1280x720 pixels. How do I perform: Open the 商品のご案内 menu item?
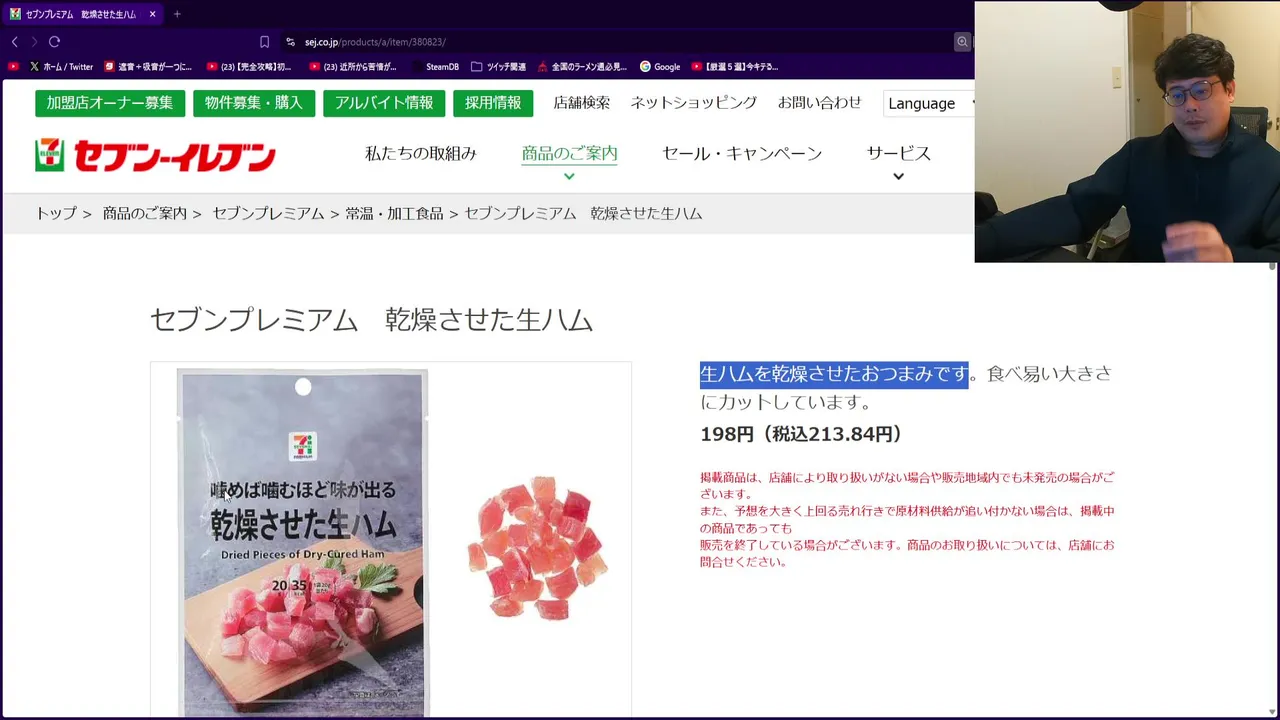(569, 153)
